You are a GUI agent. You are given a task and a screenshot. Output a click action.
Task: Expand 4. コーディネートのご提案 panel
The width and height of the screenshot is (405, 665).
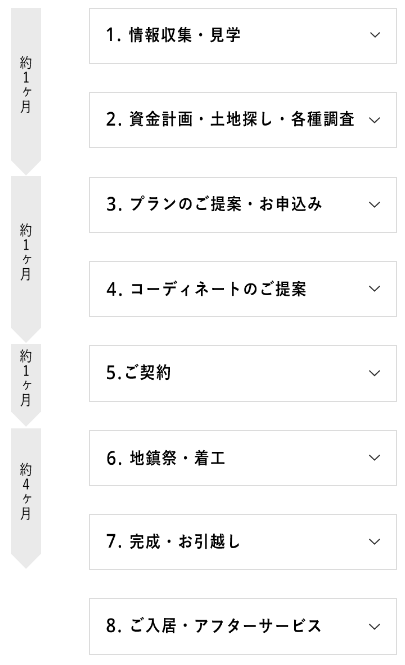point(243,289)
